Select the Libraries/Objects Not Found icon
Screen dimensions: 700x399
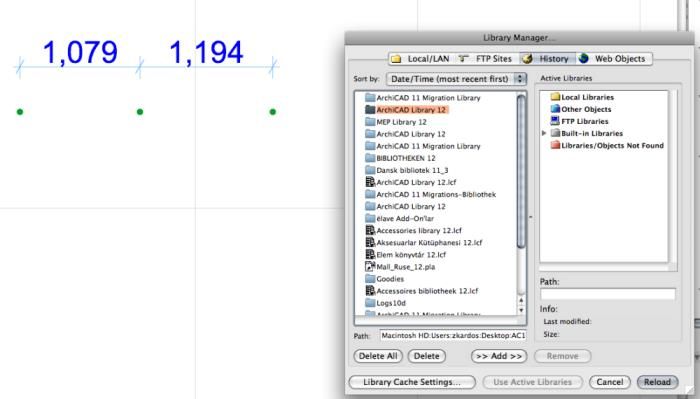pyautogui.click(x=555, y=145)
